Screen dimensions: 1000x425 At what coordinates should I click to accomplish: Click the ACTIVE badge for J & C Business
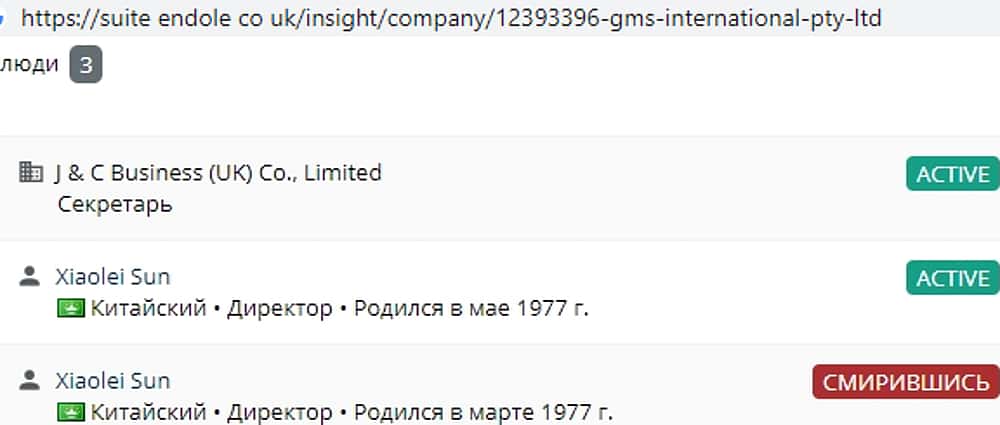point(952,174)
